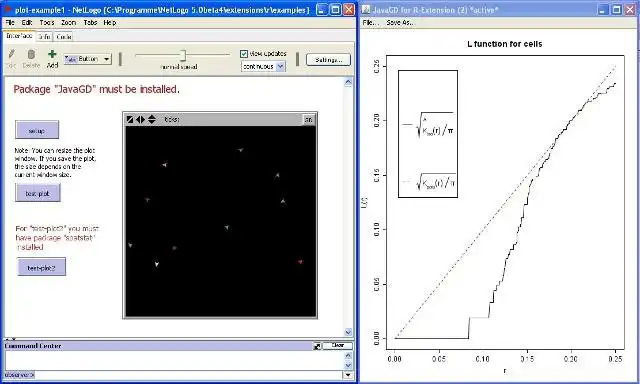Click the 'L function for cells' plot title
The image size is (640, 384).
(504, 44)
